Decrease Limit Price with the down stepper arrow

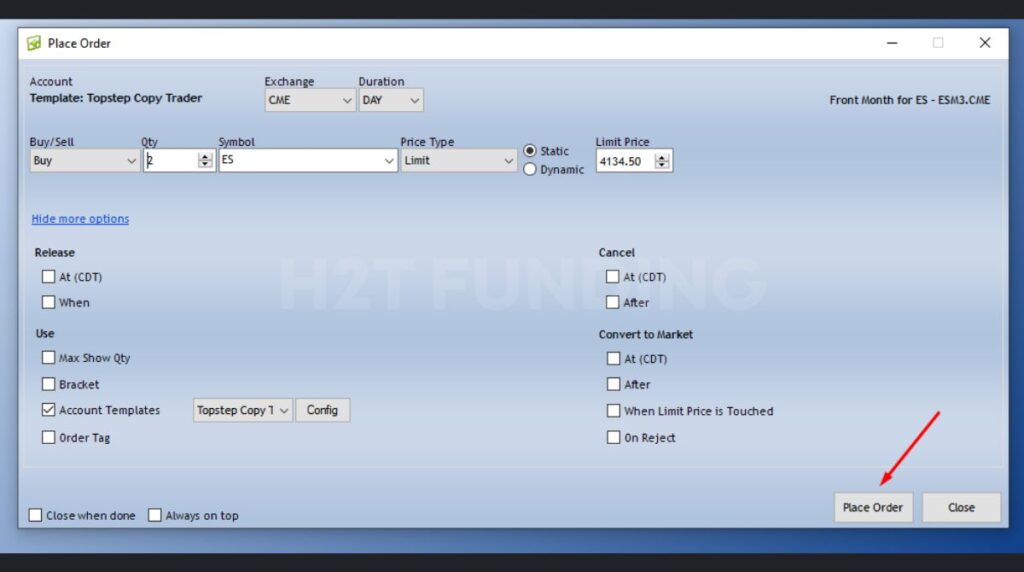662,165
